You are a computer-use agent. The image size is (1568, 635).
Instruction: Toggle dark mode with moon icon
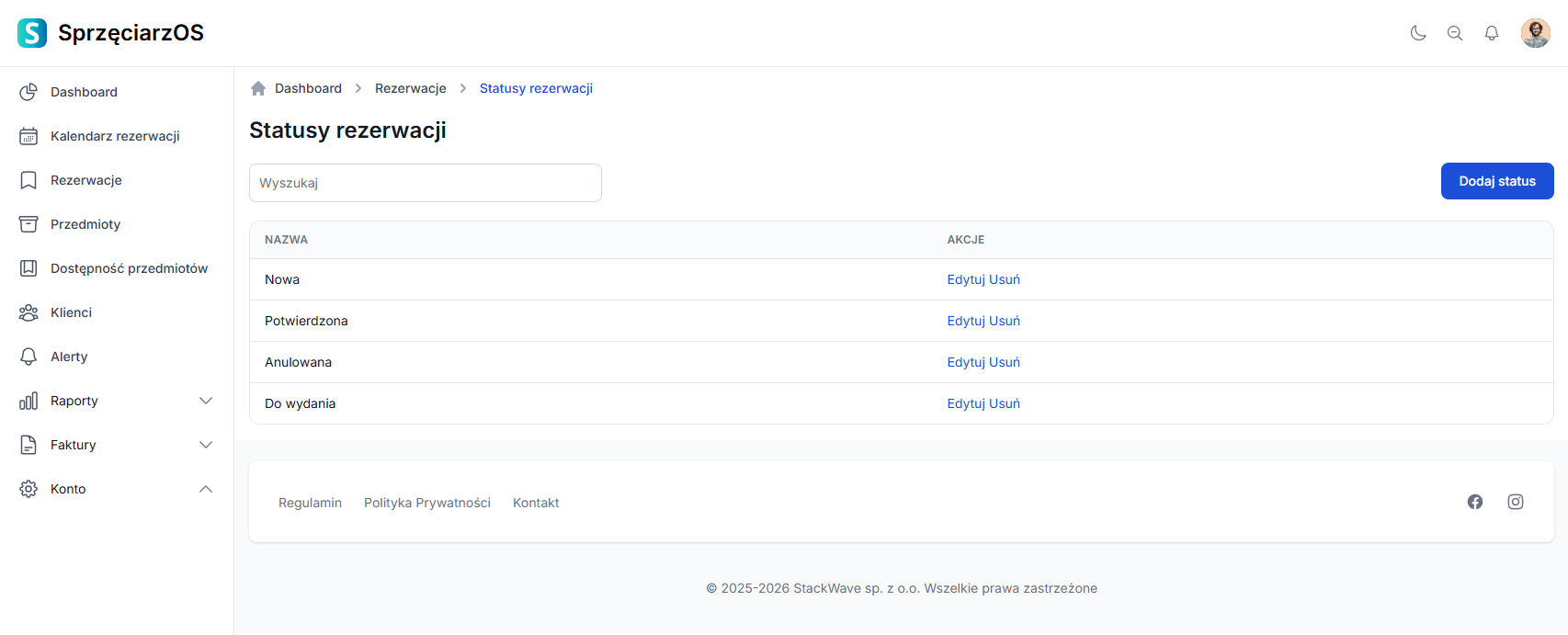point(1418,33)
